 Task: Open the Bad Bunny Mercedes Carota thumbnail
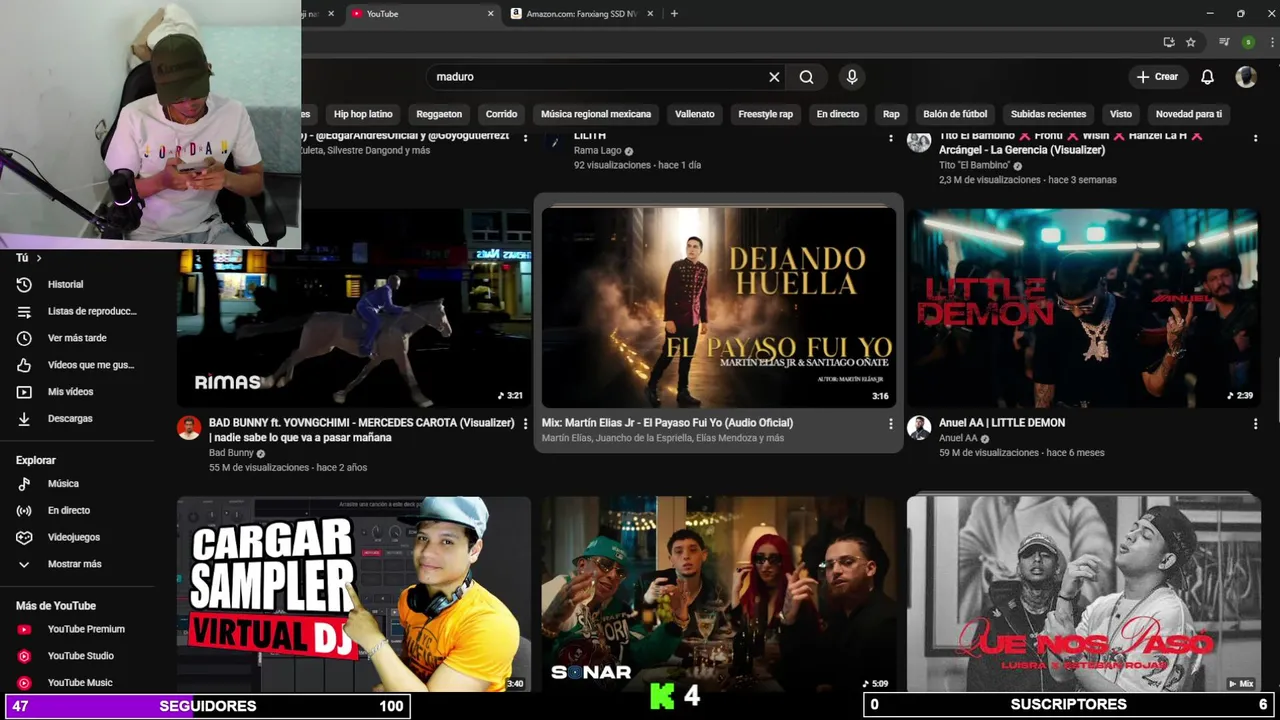pyautogui.click(x=354, y=307)
